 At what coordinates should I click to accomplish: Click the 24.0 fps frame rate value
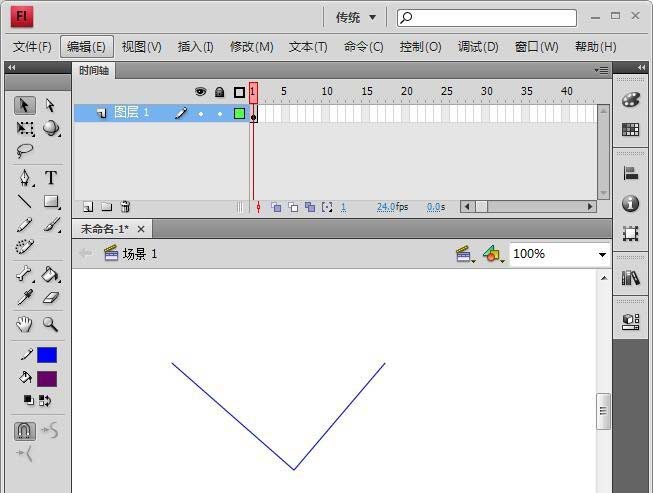[386, 207]
